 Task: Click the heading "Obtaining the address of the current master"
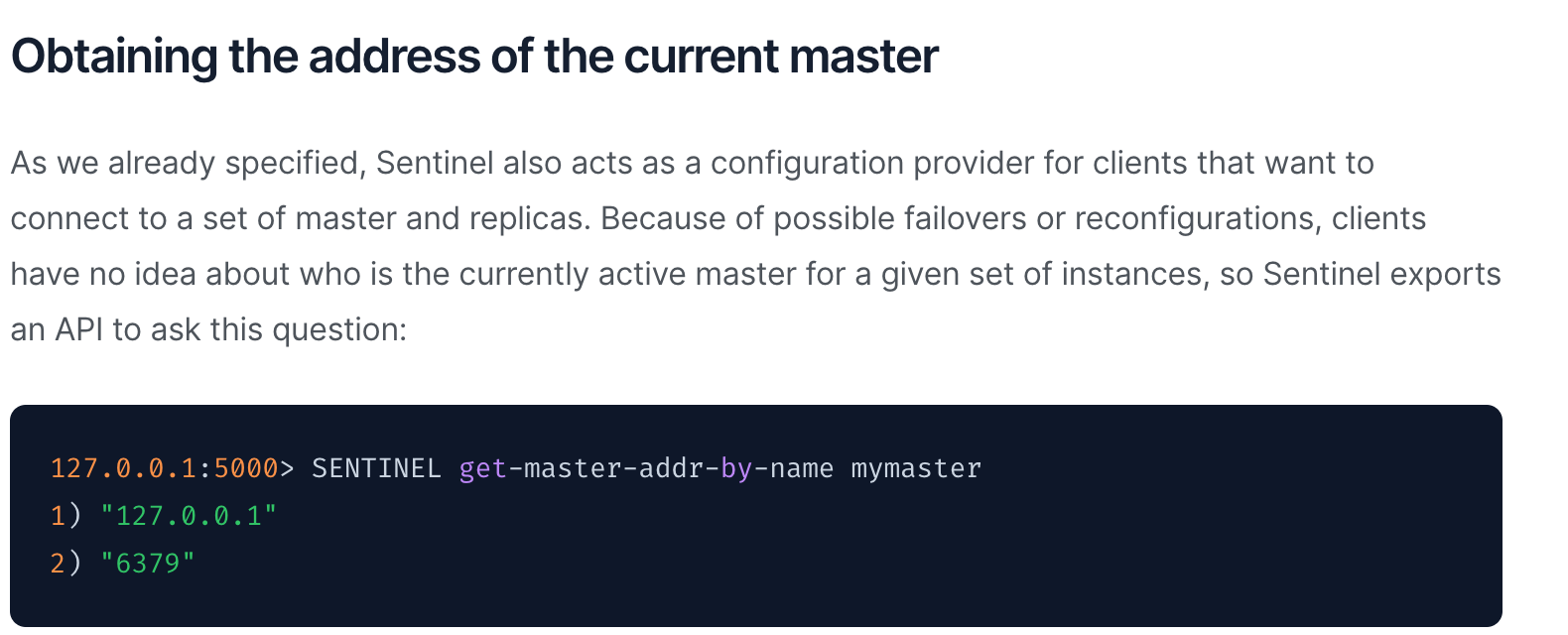474,57
